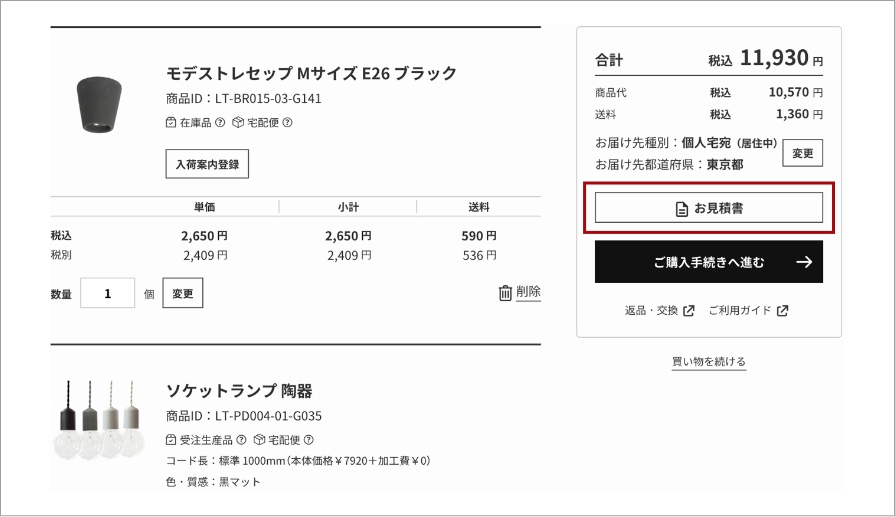The image size is (895, 517).
Task: Proceed with the ご購入手続きへ進む button
Action: coord(708,262)
